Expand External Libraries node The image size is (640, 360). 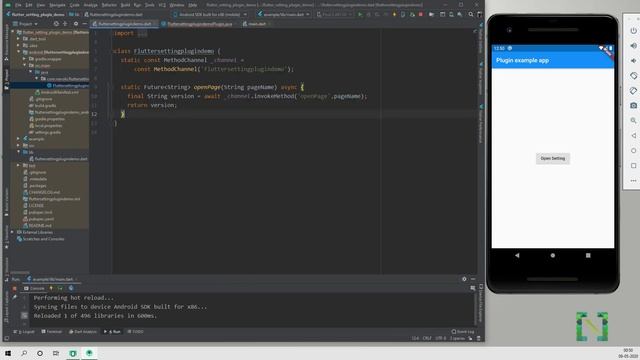[x=13, y=232]
